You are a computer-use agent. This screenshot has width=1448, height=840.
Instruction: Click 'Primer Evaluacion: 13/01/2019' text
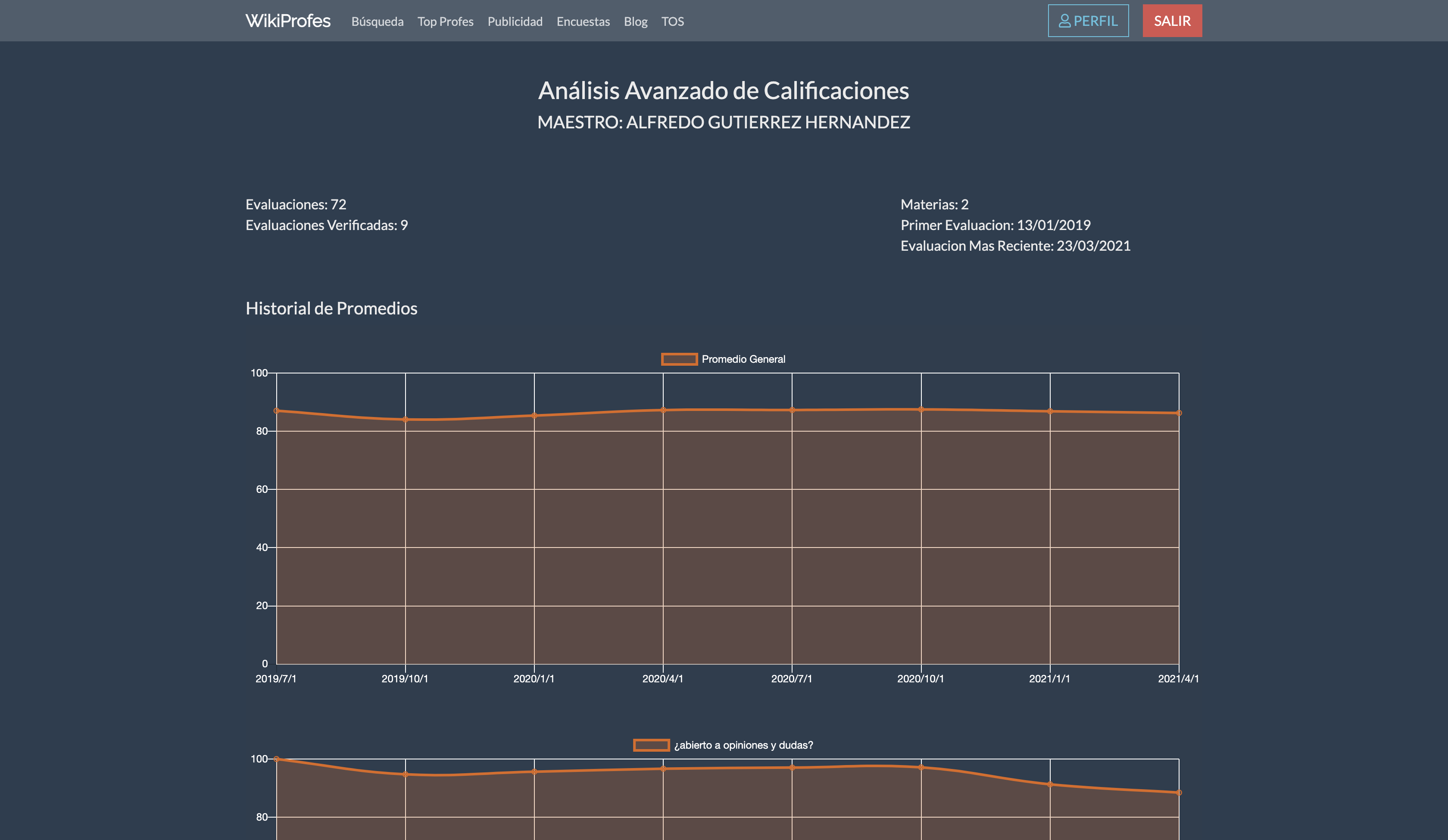point(995,225)
